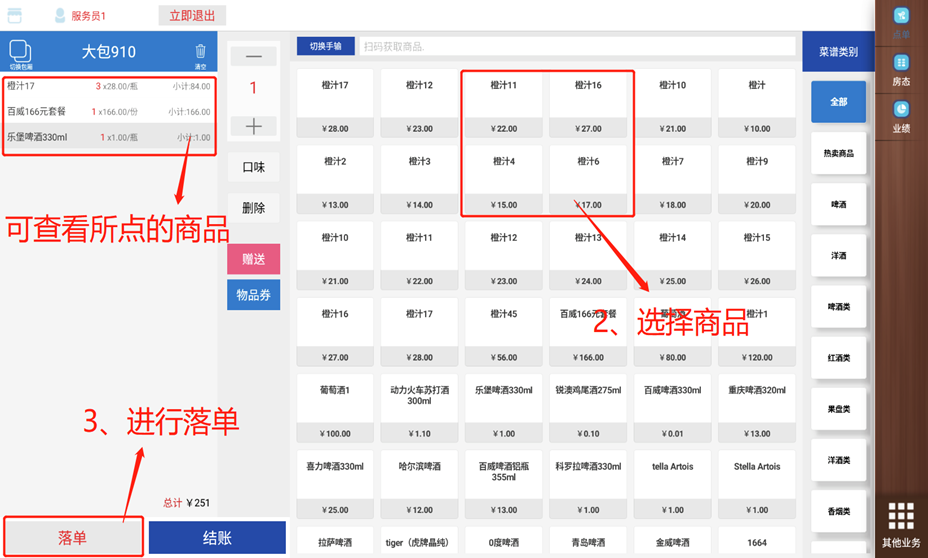Add the 0度啤酒 product

tap(504, 542)
